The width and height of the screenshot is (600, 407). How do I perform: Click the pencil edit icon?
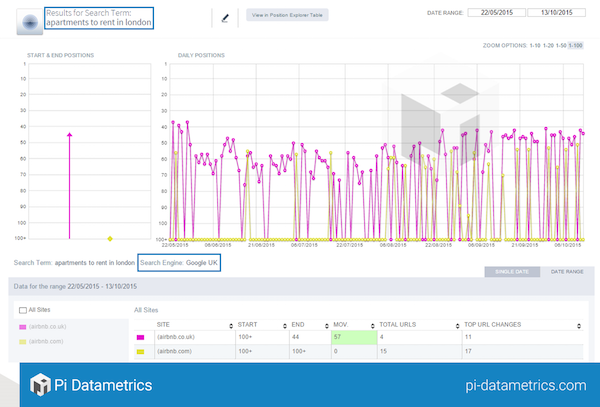click(x=224, y=17)
